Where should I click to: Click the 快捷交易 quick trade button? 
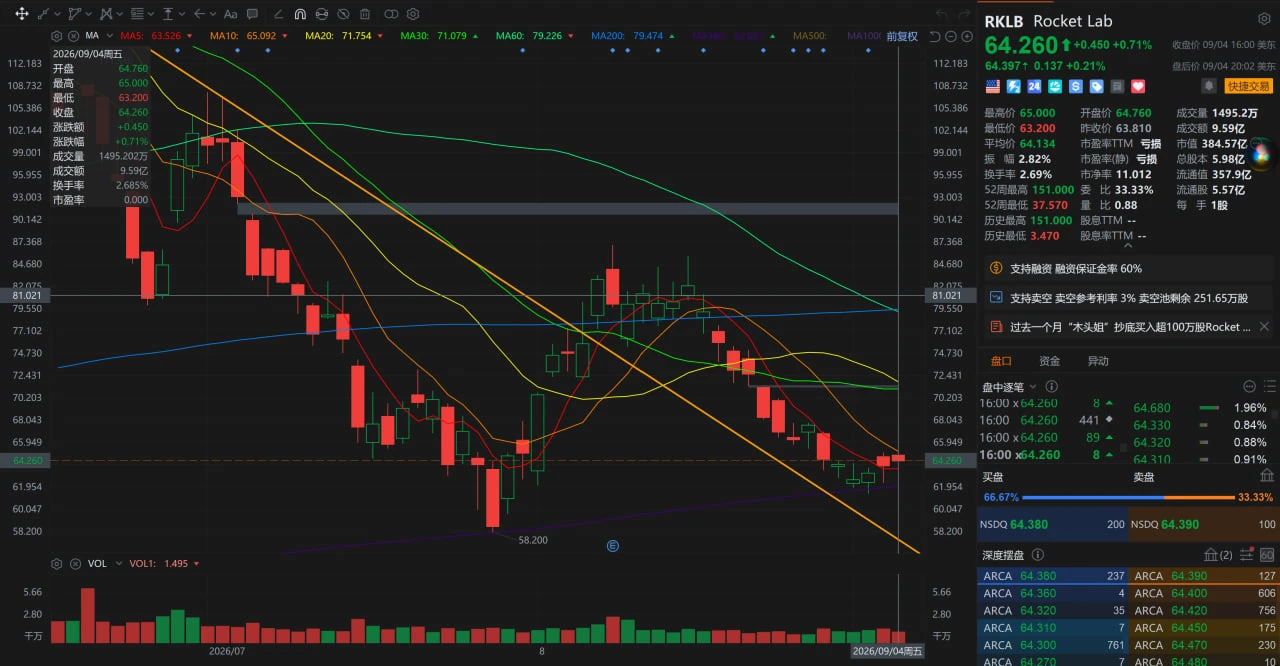click(1249, 86)
